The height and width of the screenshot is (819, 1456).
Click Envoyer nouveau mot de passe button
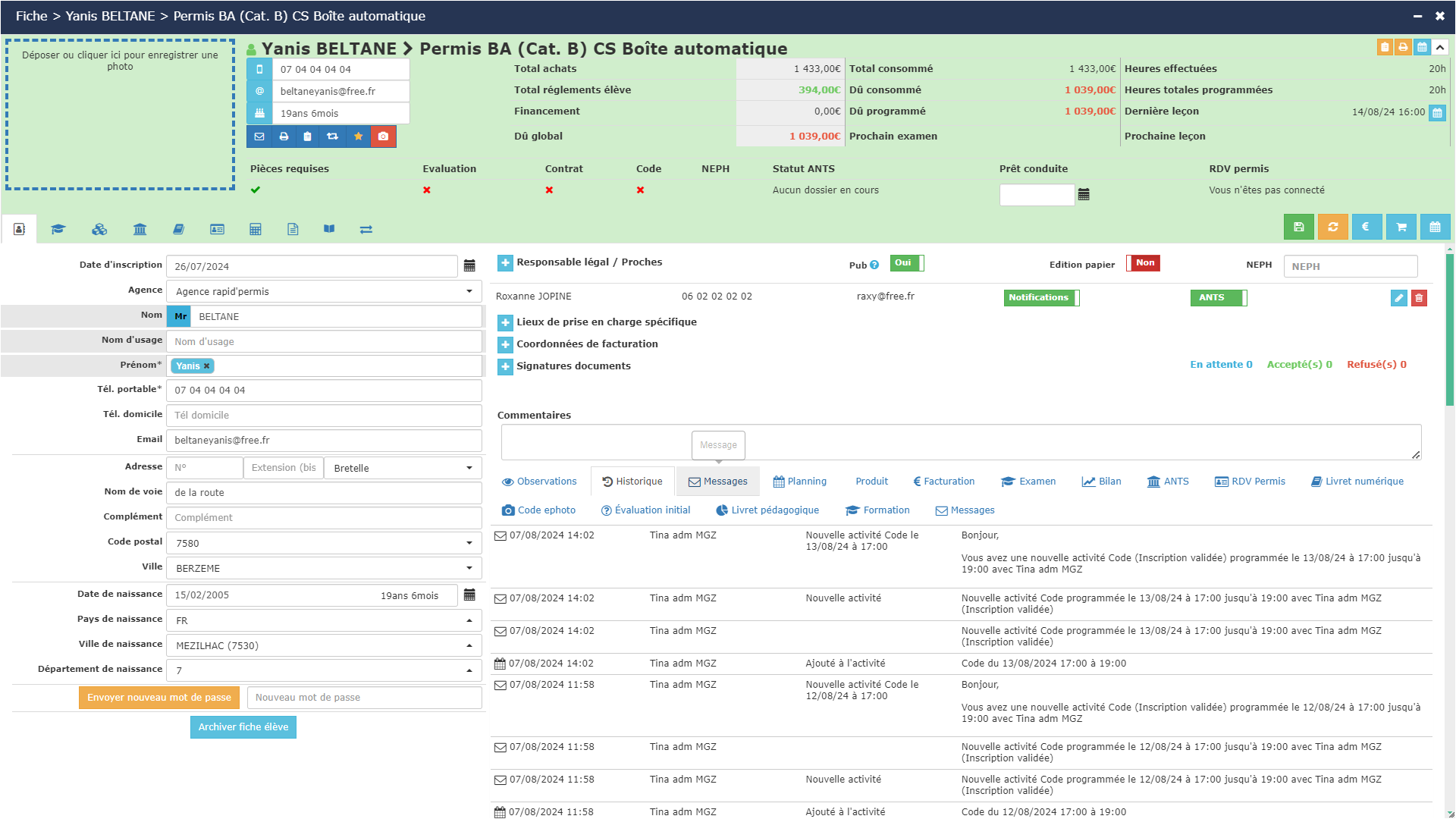pos(159,698)
